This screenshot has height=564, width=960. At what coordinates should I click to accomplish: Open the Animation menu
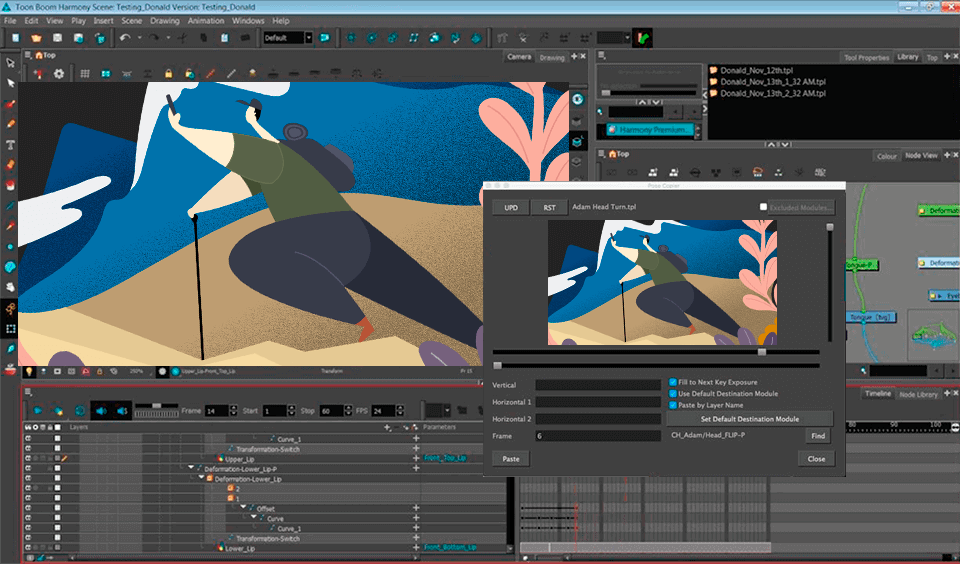pyautogui.click(x=206, y=20)
